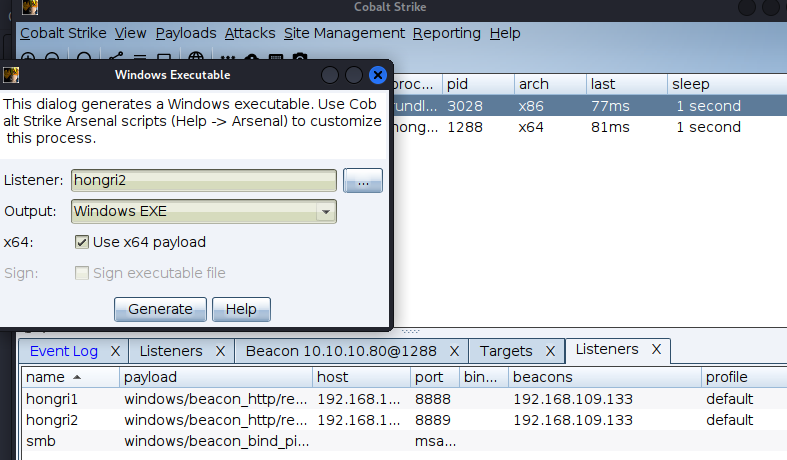This screenshot has height=460, width=787.
Task: Click the Listener text field
Action: point(203,181)
